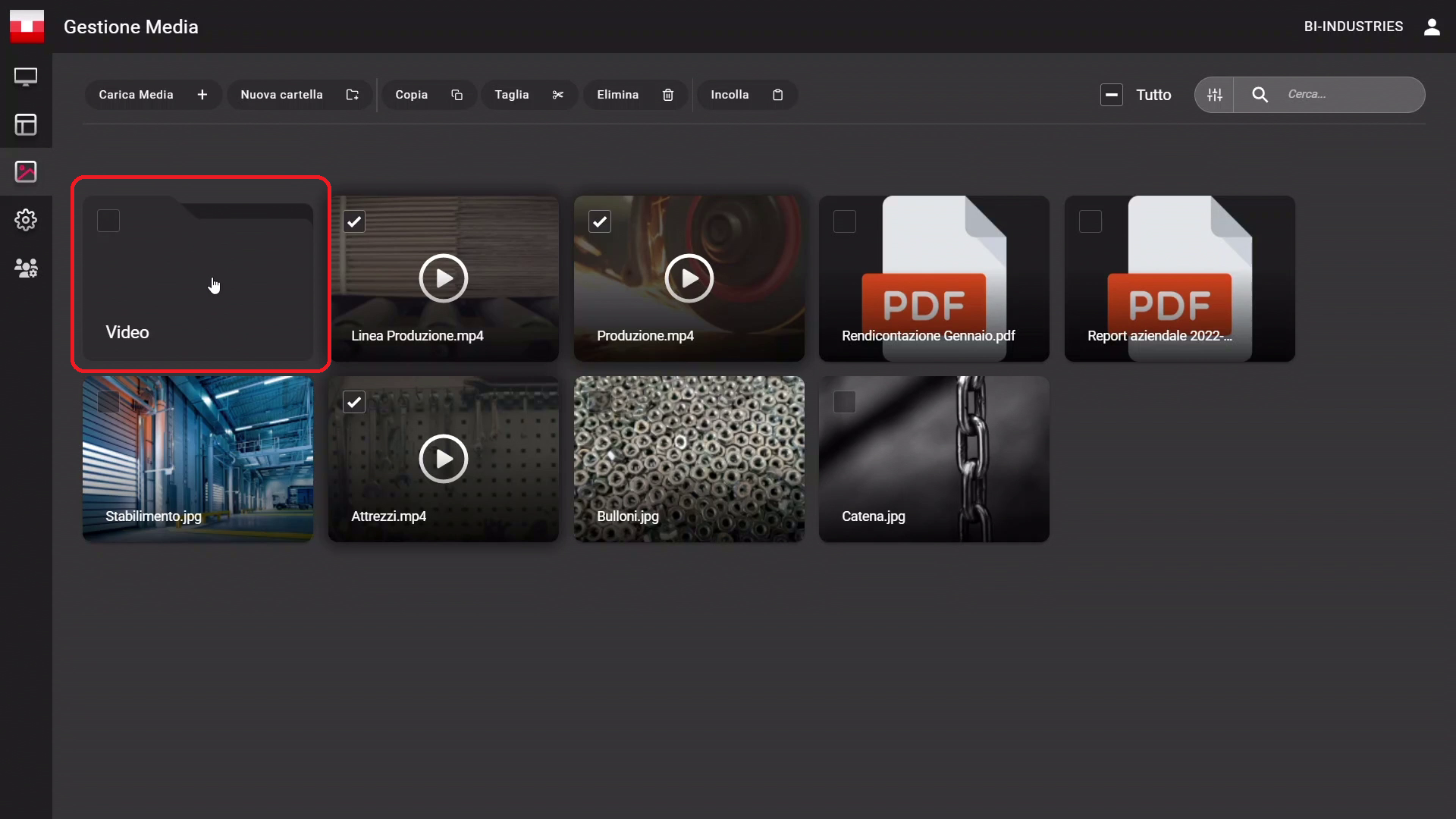Open the users group sidebar icon
1456x819 pixels.
tap(26, 268)
